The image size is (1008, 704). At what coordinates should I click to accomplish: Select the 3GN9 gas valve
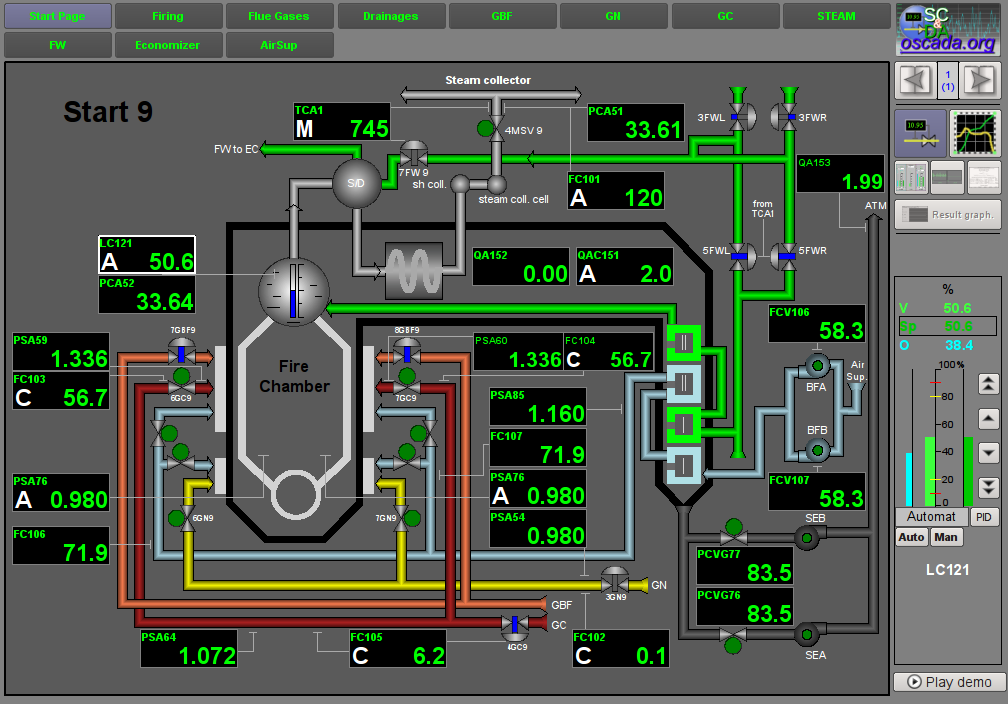[615, 582]
